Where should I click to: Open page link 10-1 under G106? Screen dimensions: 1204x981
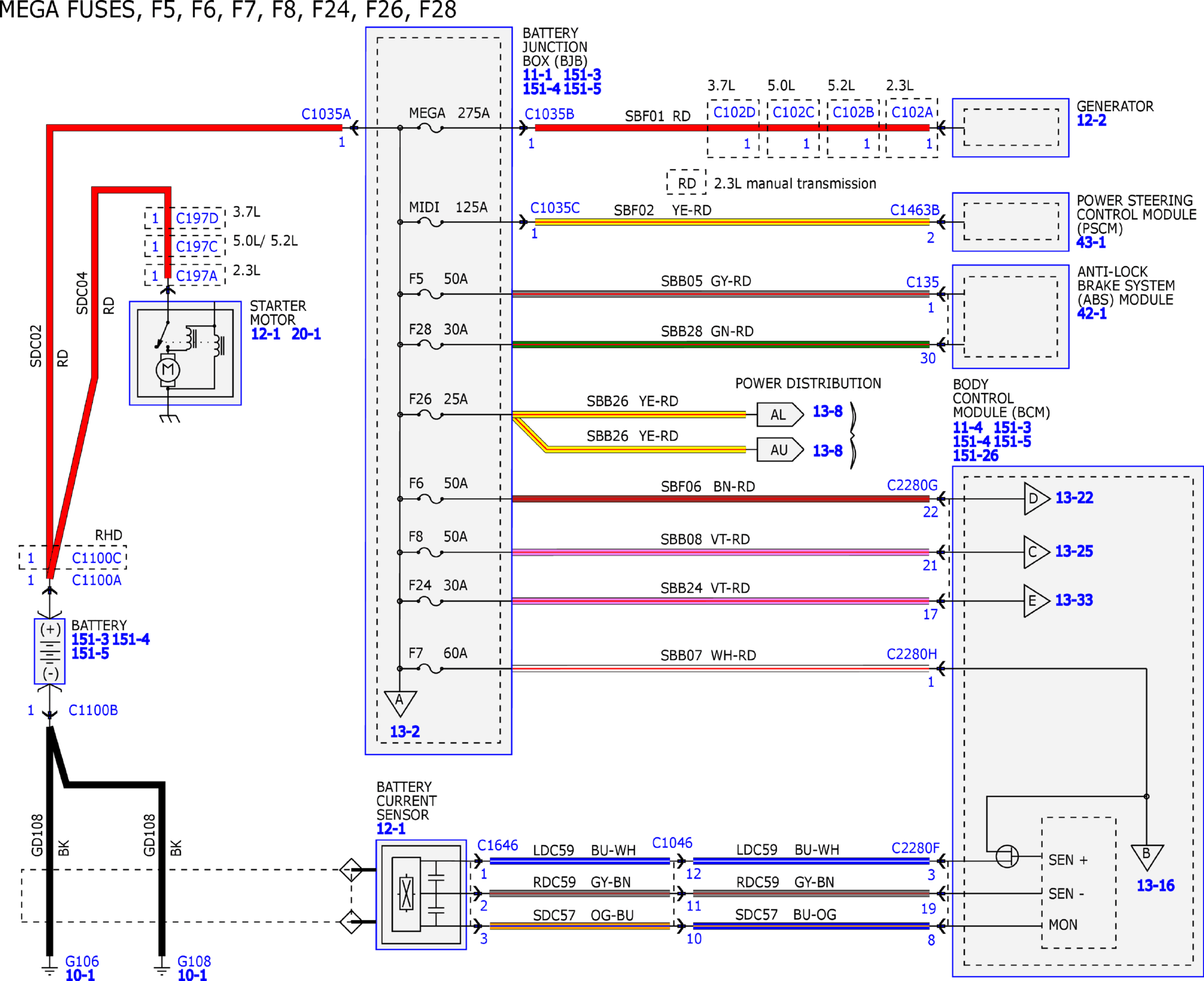click(80, 975)
